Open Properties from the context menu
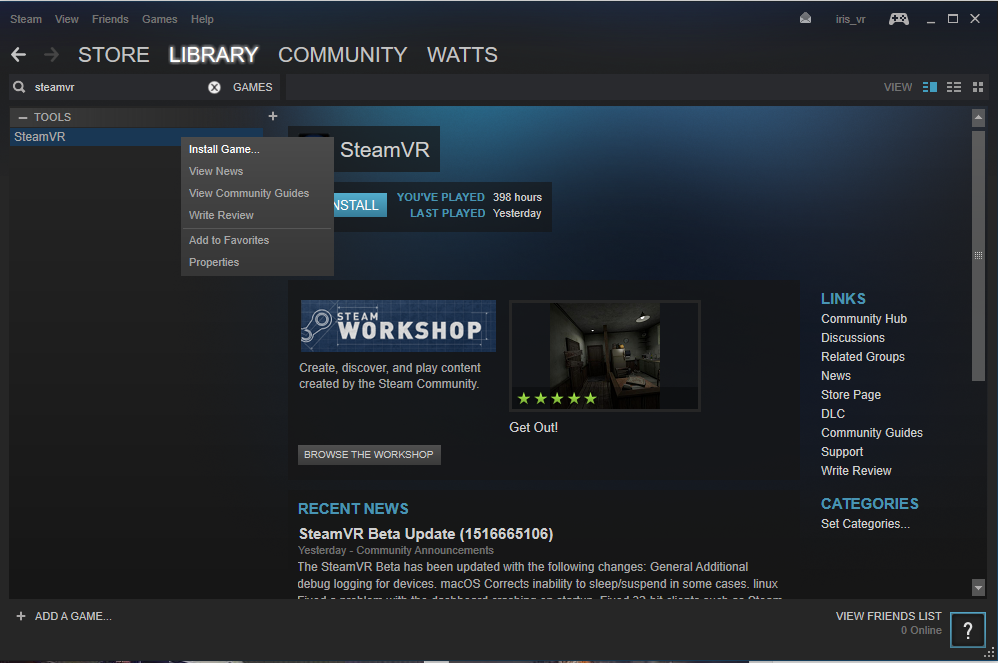This screenshot has height=663, width=998. pyautogui.click(x=214, y=262)
